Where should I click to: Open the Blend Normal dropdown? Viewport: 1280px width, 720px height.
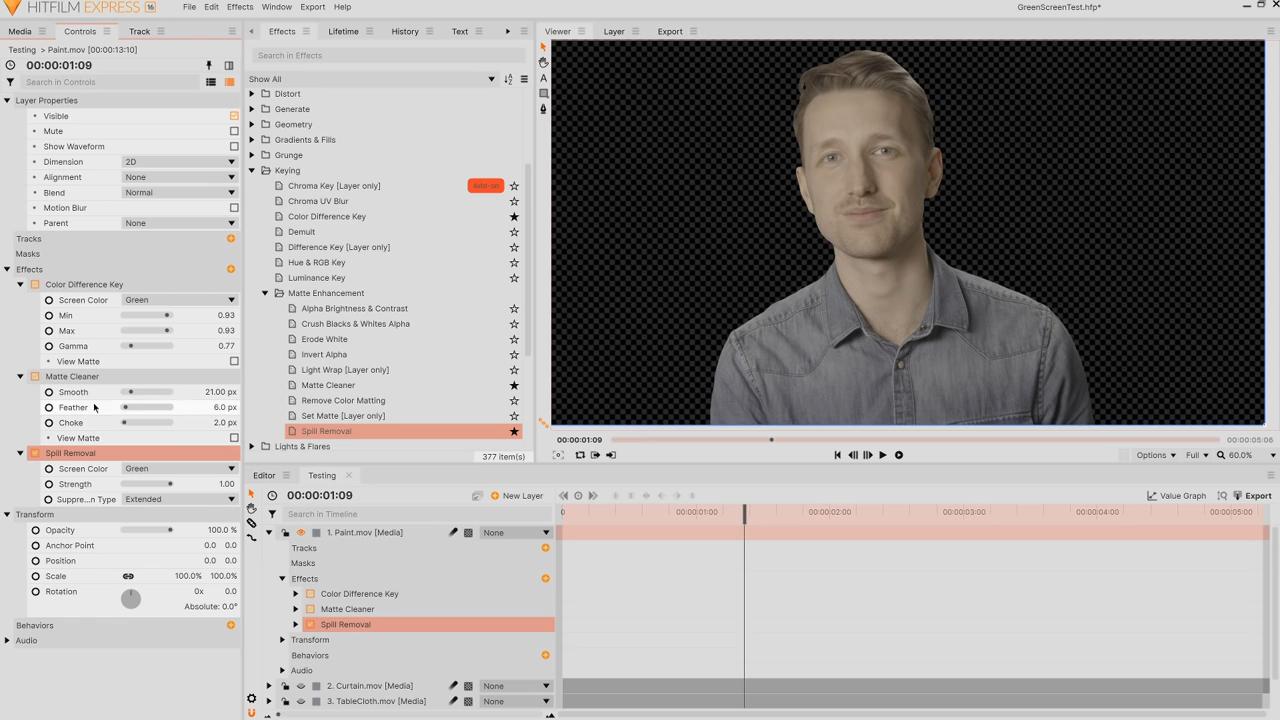[x=179, y=193]
